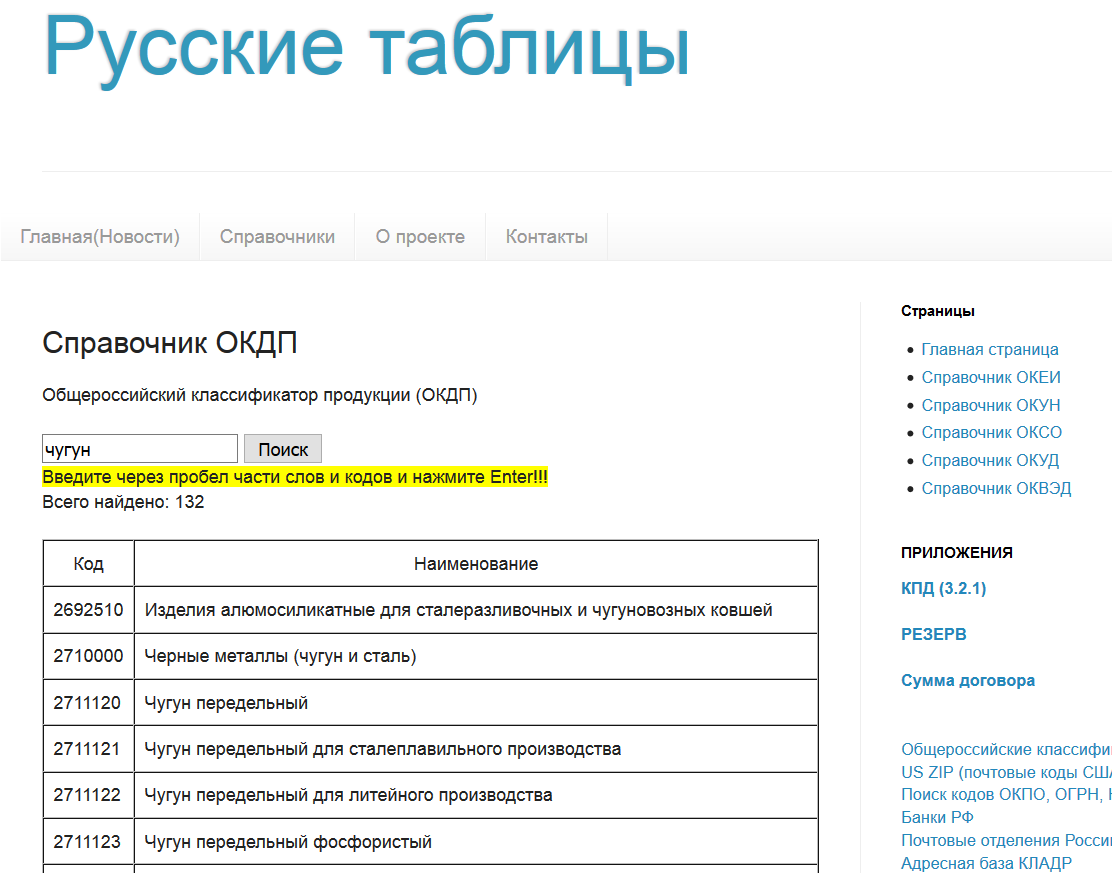Open the Справочник ОКСО link

click(x=991, y=432)
